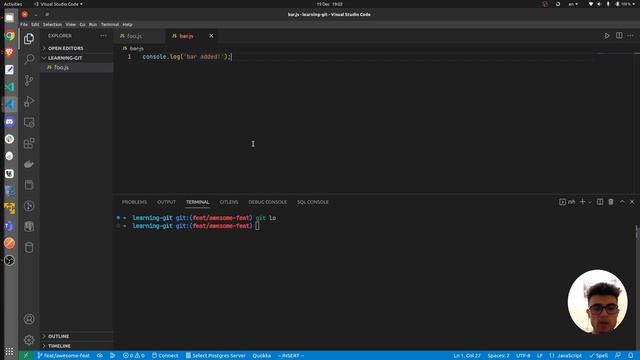Open remote window indicator in status bar
The height and width of the screenshot is (360, 640).
pyautogui.click(x=26, y=356)
